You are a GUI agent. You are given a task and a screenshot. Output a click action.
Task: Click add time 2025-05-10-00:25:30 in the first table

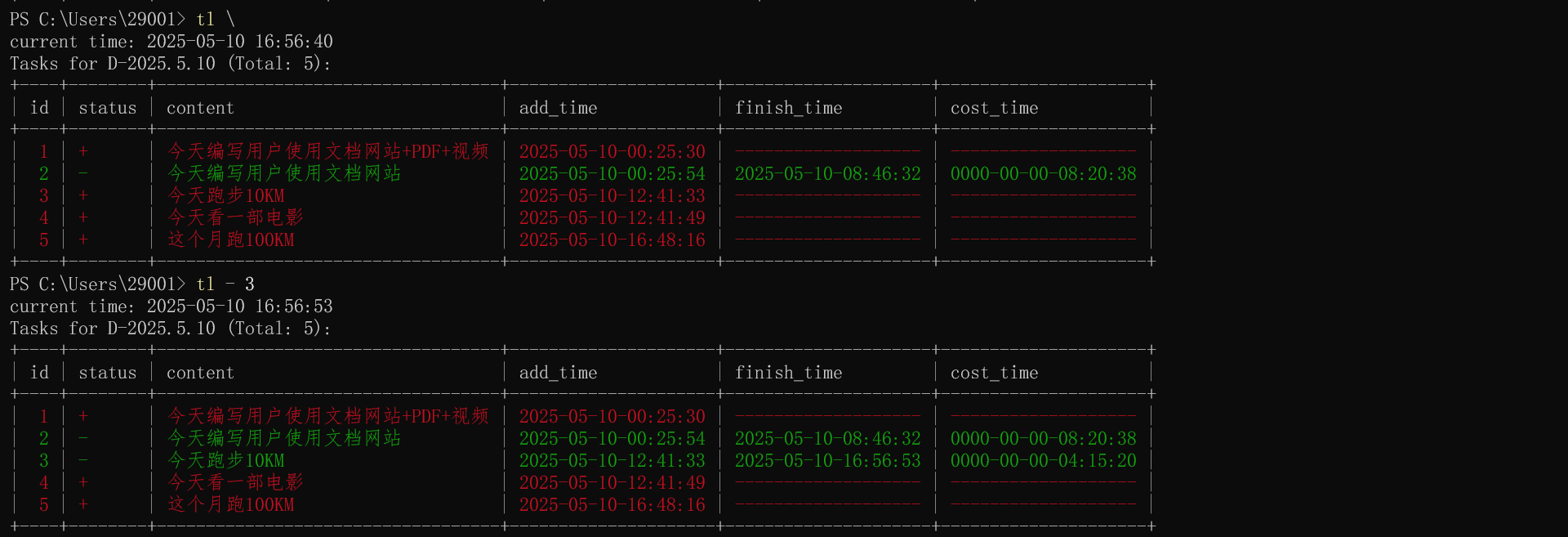pos(612,152)
